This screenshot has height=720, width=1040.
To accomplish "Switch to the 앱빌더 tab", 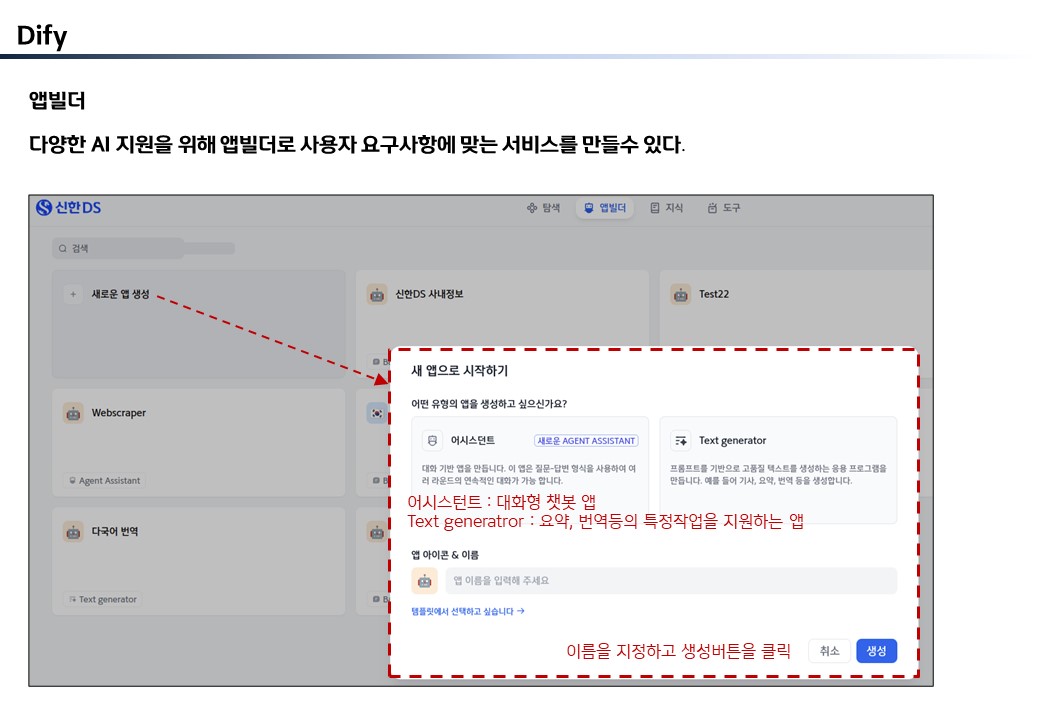I will [x=605, y=208].
